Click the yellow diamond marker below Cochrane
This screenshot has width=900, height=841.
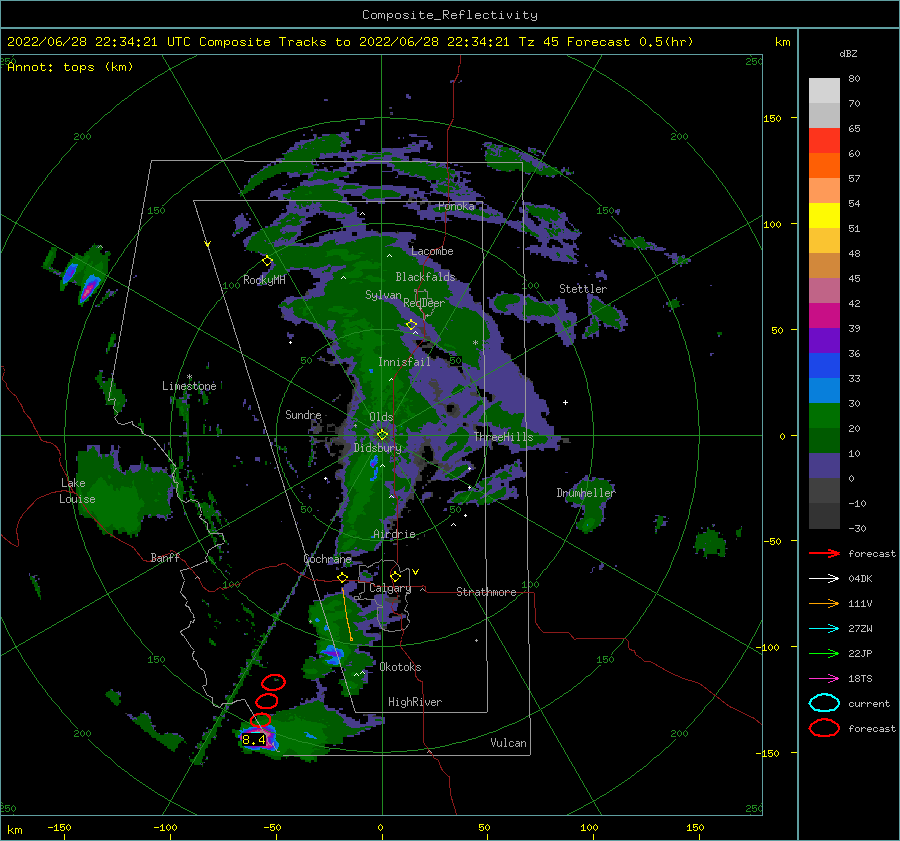[342, 578]
